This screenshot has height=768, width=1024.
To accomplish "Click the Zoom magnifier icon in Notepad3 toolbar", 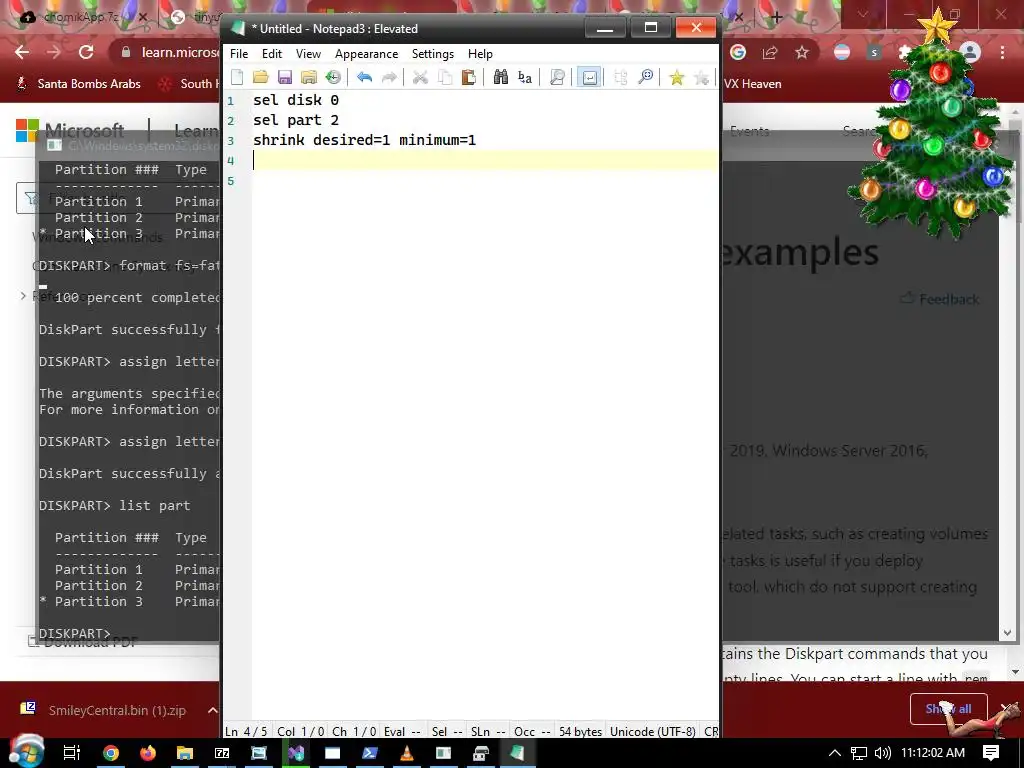I will click(x=645, y=78).
